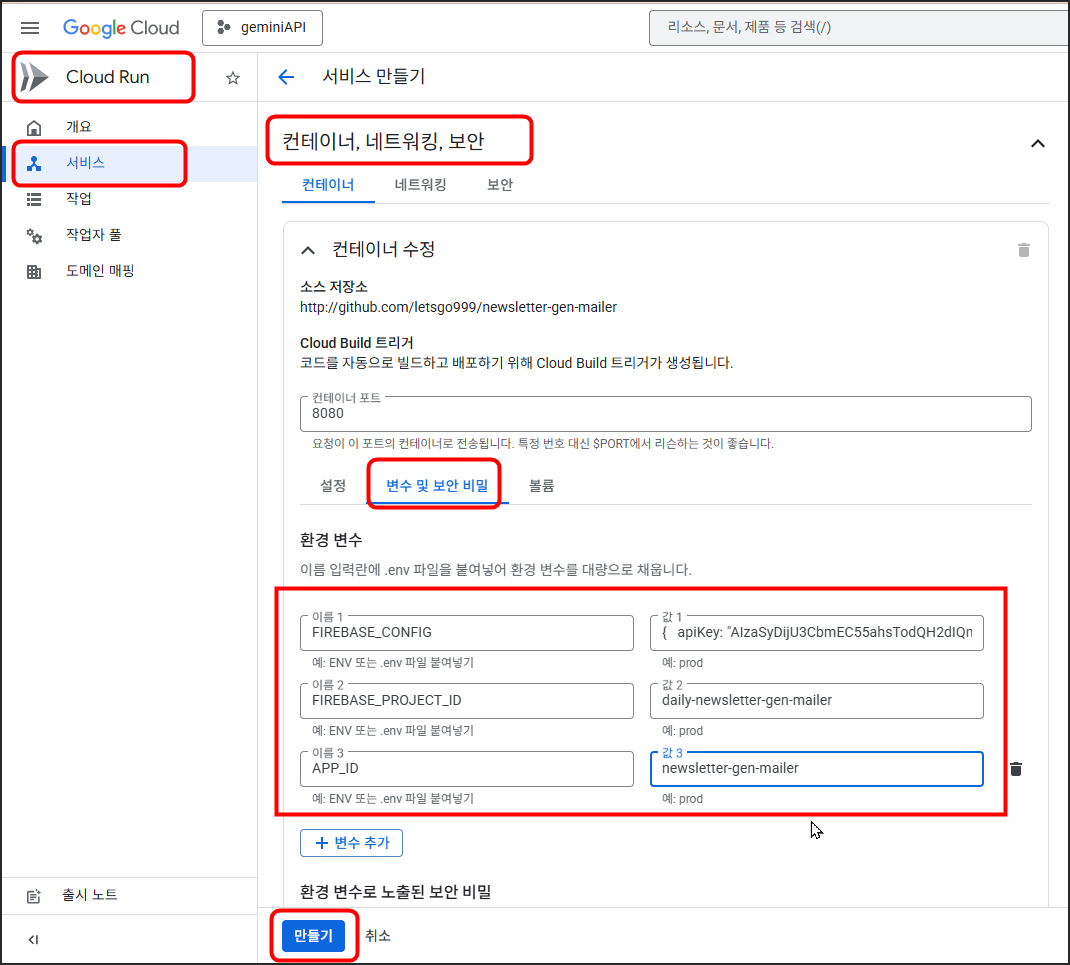The width and height of the screenshot is (1070, 965).
Task: Click the 출시 노트 notes icon
Action: tap(33, 896)
